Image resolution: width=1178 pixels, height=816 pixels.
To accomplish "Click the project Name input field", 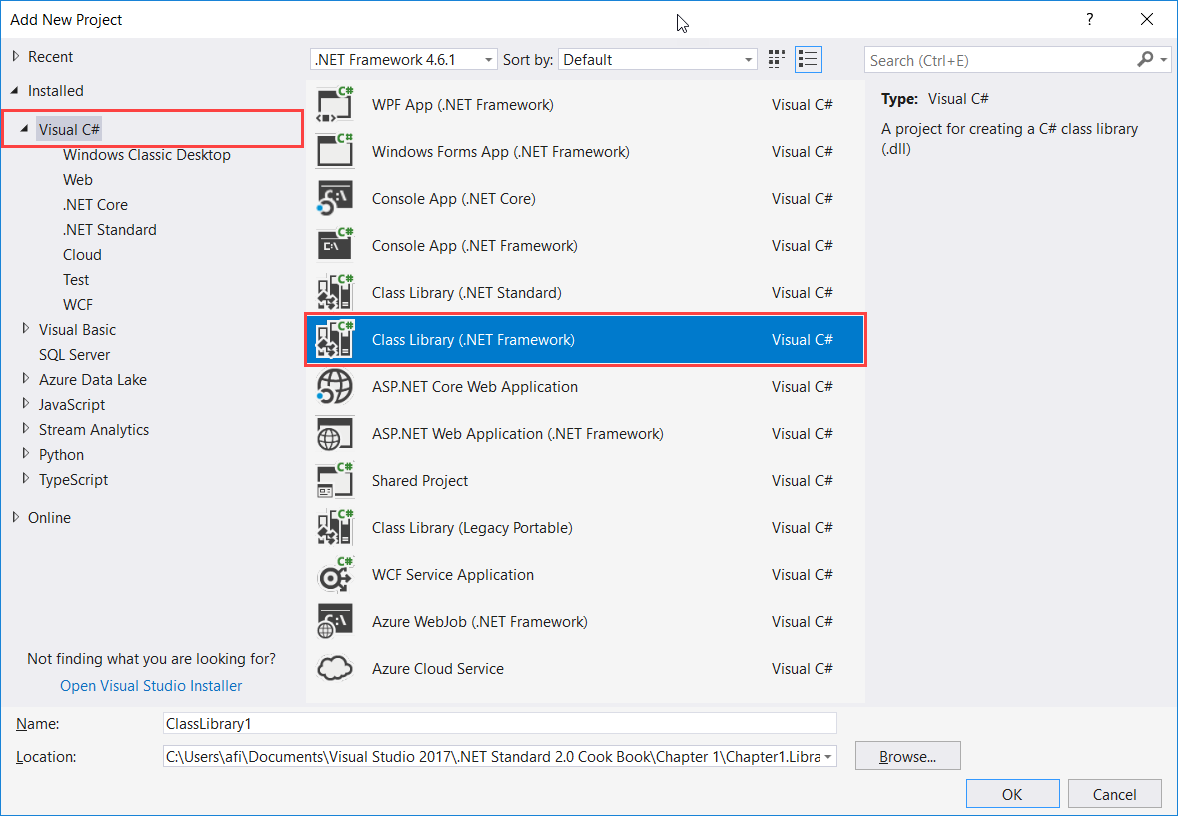I will (x=500, y=724).
